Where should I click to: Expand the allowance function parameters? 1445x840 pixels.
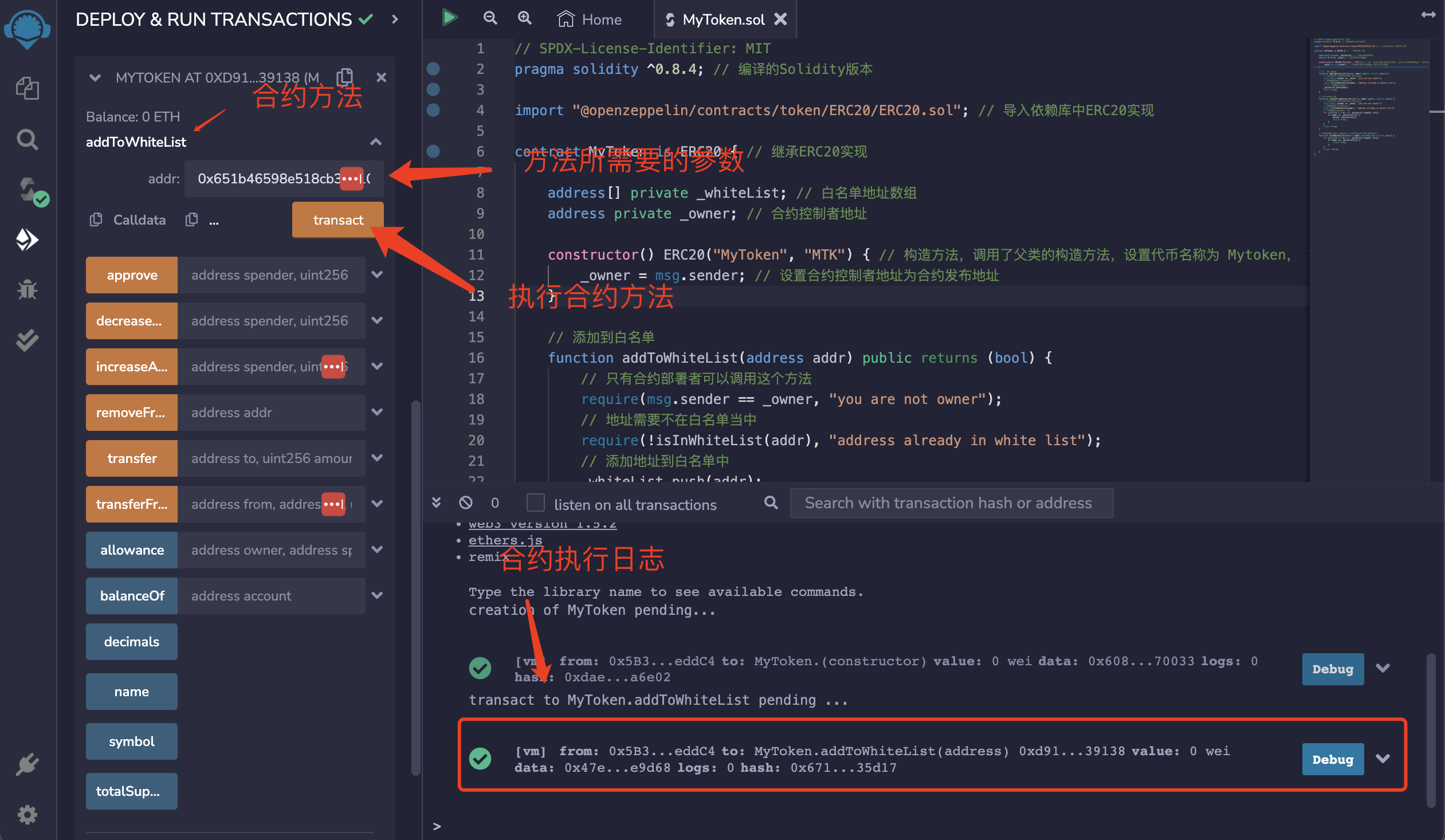tap(377, 550)
